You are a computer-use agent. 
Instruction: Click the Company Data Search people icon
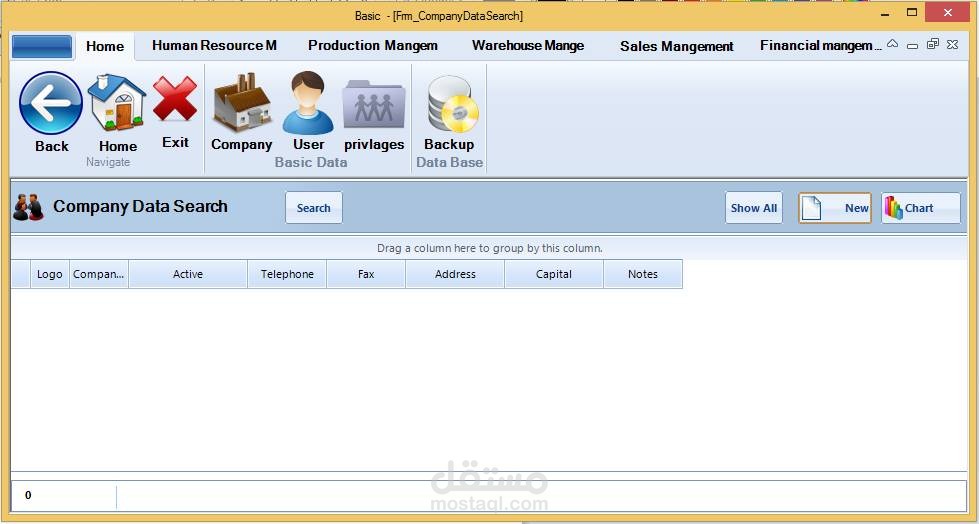pos(29,207)
